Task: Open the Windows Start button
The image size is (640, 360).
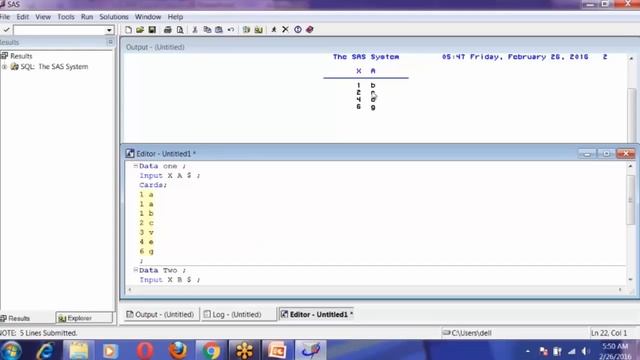Action: point(11,350)
